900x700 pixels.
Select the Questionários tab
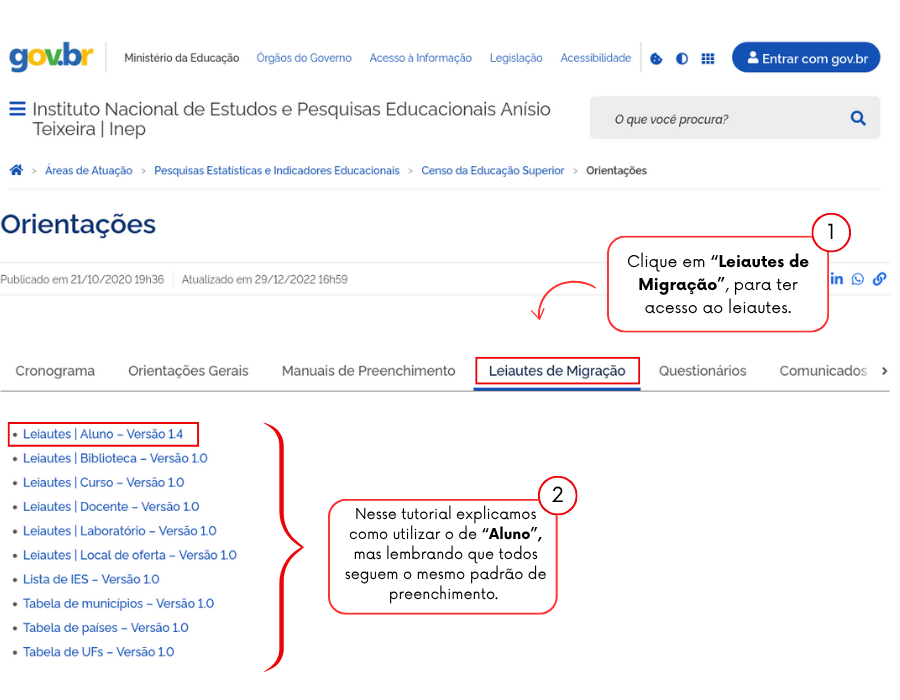[x=702, y=371]
